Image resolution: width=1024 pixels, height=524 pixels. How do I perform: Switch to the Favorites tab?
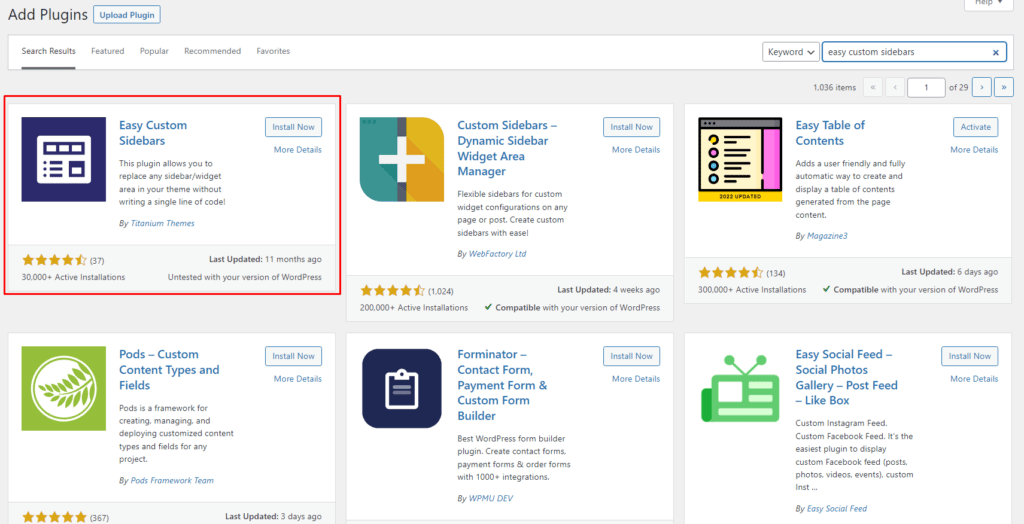273,51
